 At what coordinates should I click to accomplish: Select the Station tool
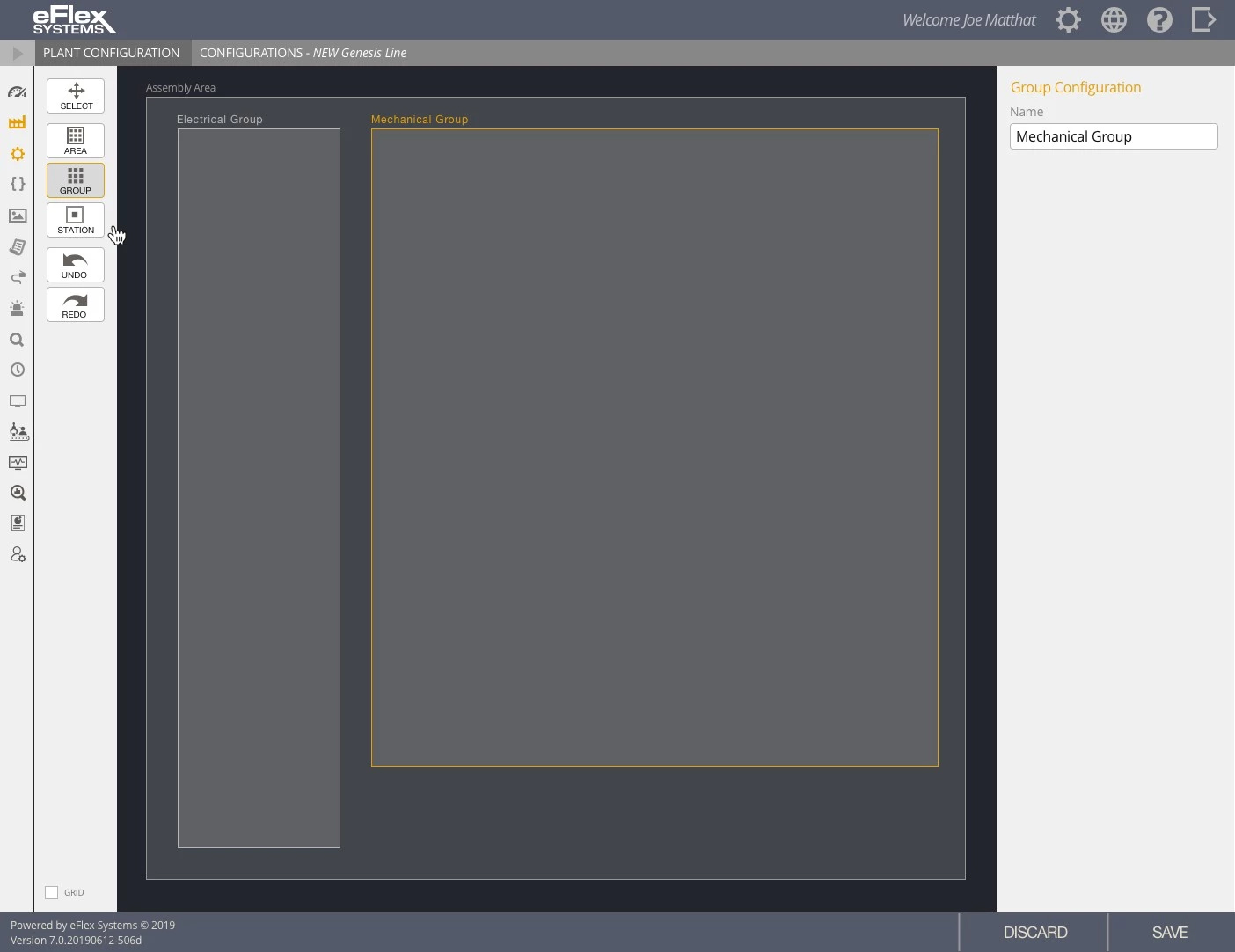click(75, 220)
